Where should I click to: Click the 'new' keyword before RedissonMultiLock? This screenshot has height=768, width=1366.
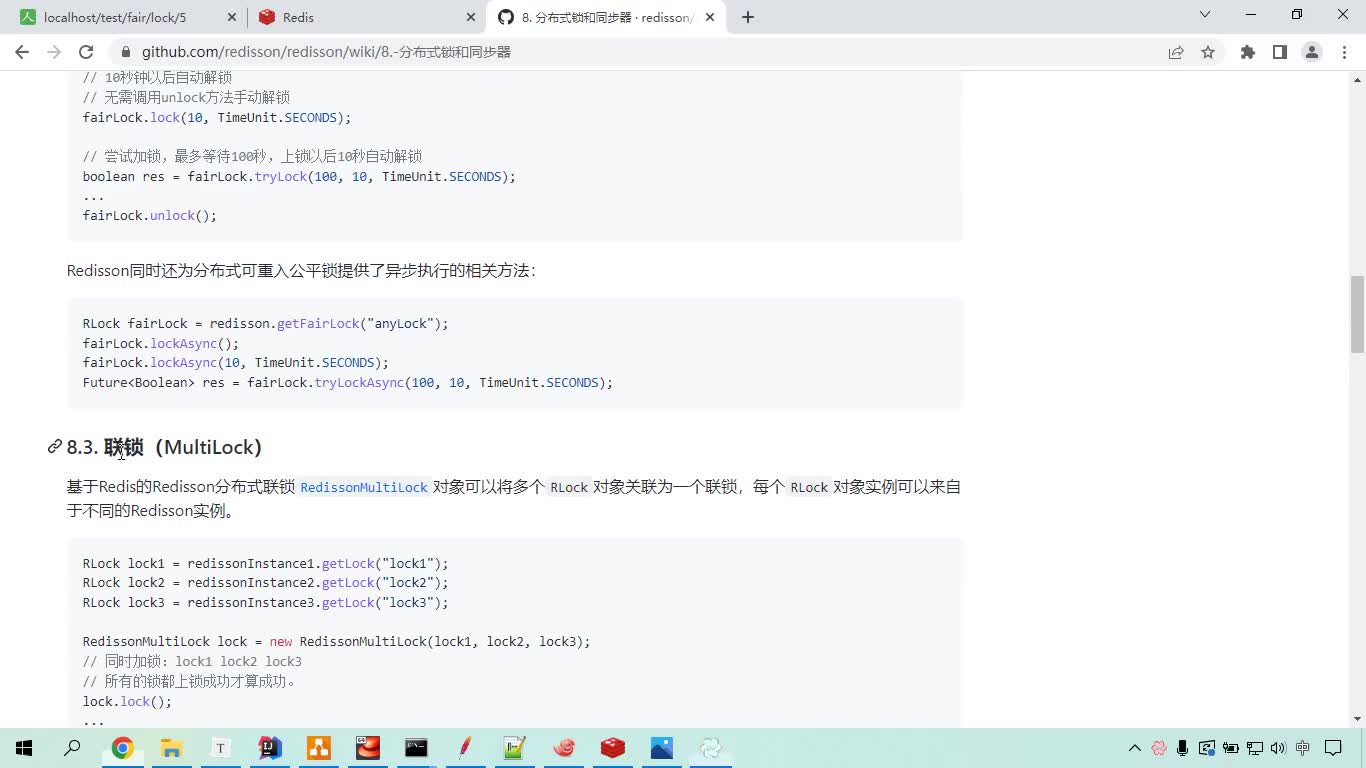(x=281, y=642)
